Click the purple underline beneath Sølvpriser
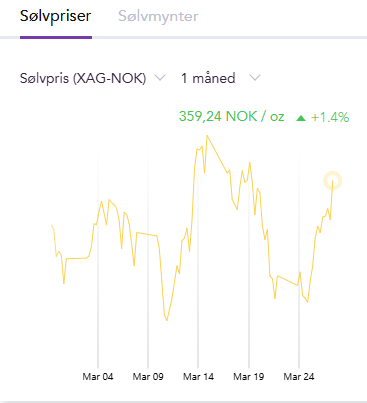This screenshot has width=367, height=403. pyautogui.click(x=56, y=37)
